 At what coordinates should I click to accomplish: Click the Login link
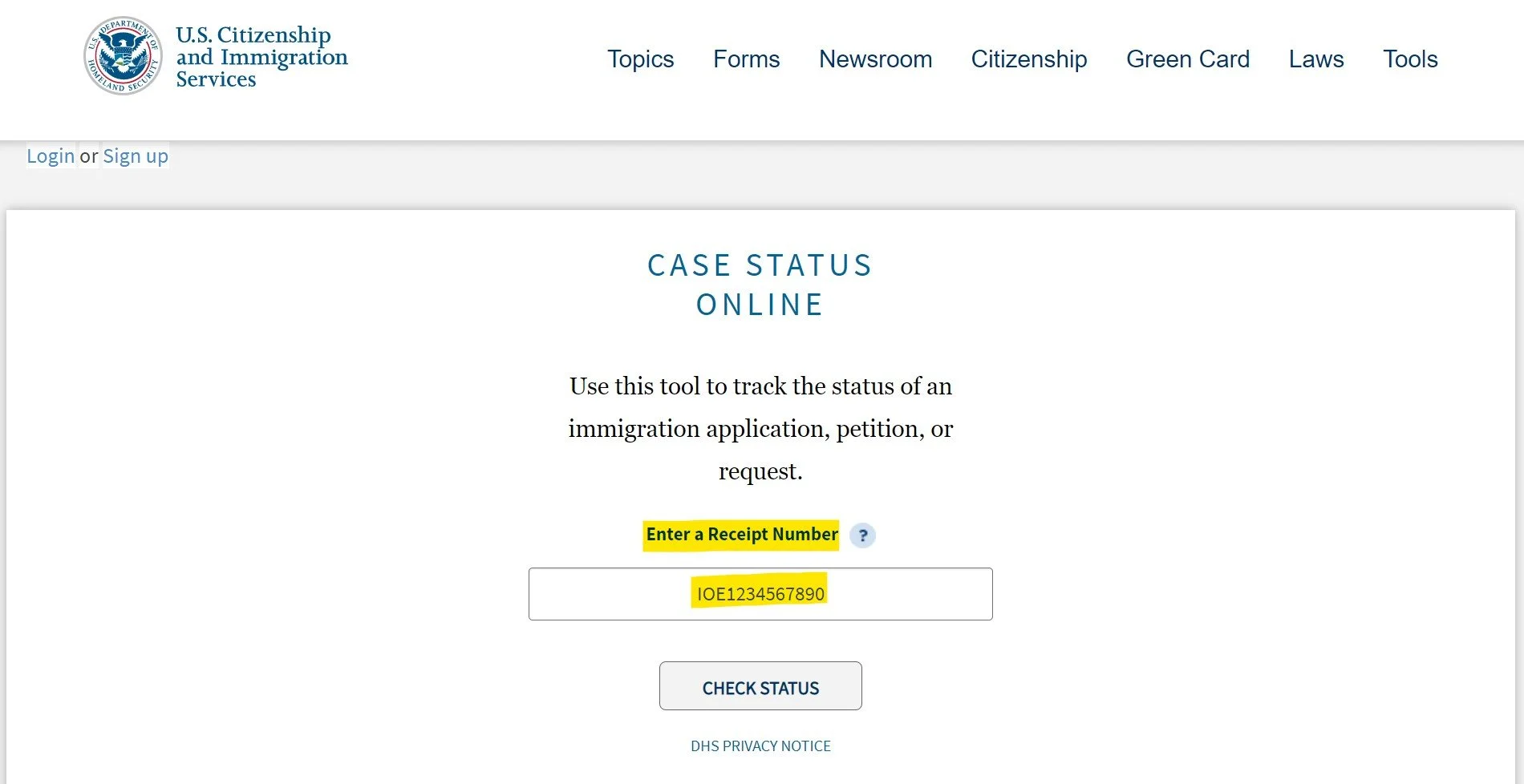pos(51,156)
